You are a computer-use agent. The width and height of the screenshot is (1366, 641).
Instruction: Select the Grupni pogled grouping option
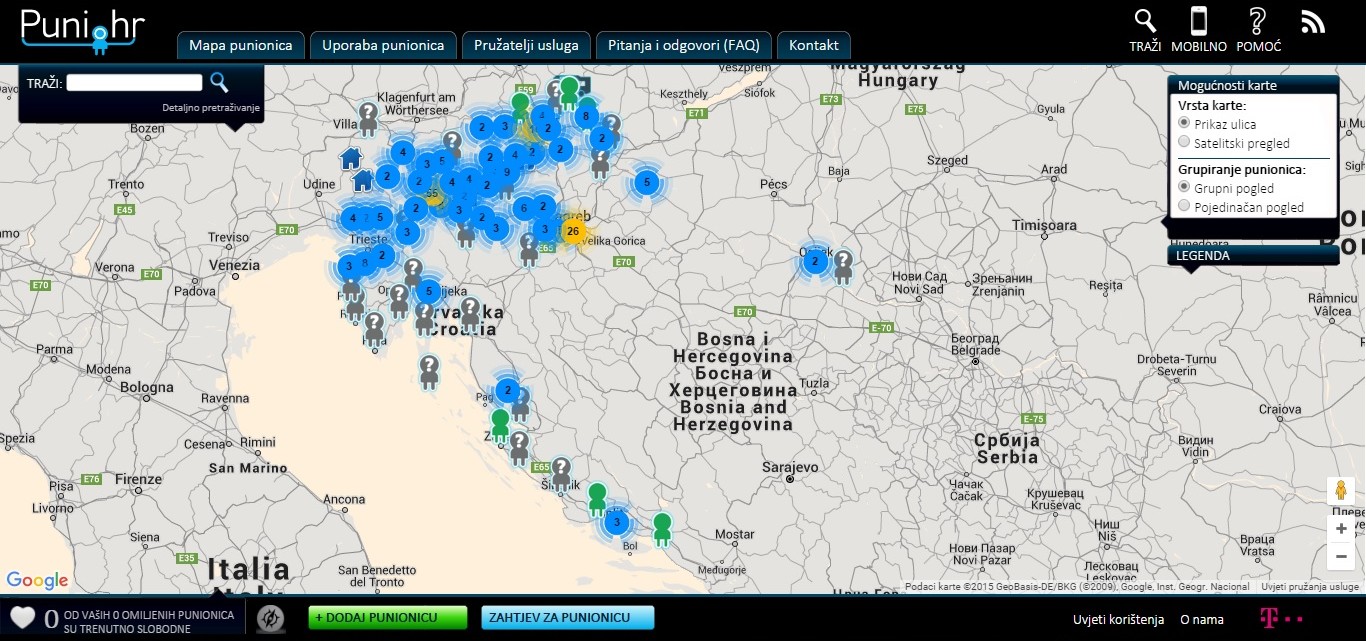[1185, 187]
